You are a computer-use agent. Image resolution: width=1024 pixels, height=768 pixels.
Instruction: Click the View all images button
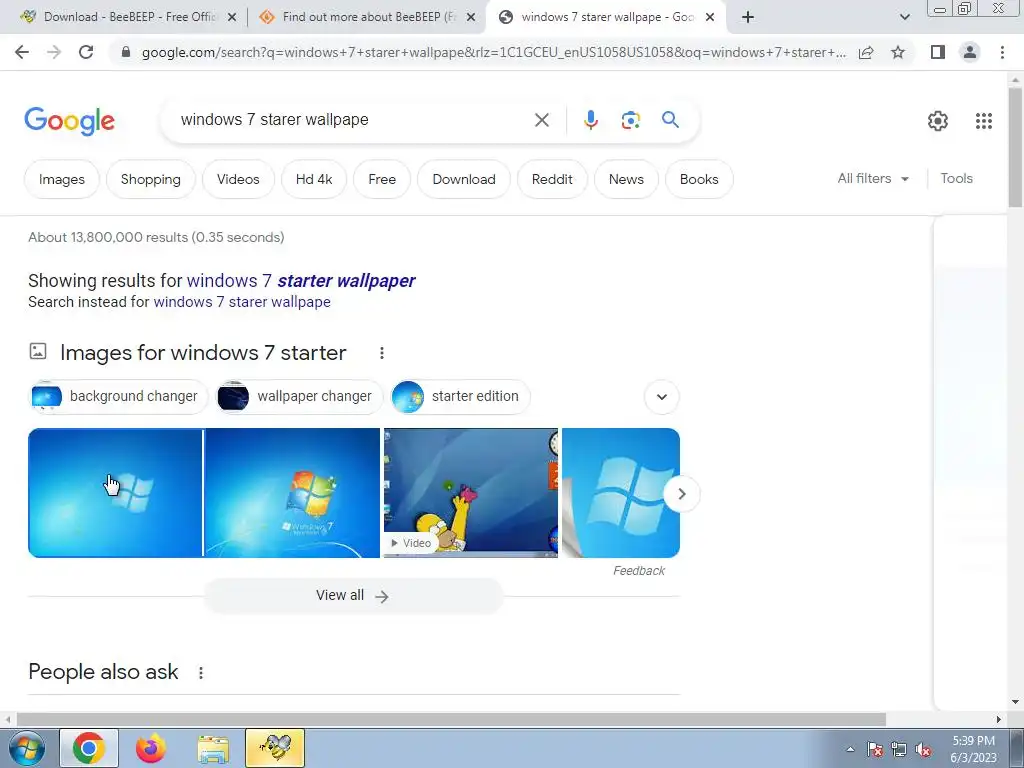coord(353,596)
